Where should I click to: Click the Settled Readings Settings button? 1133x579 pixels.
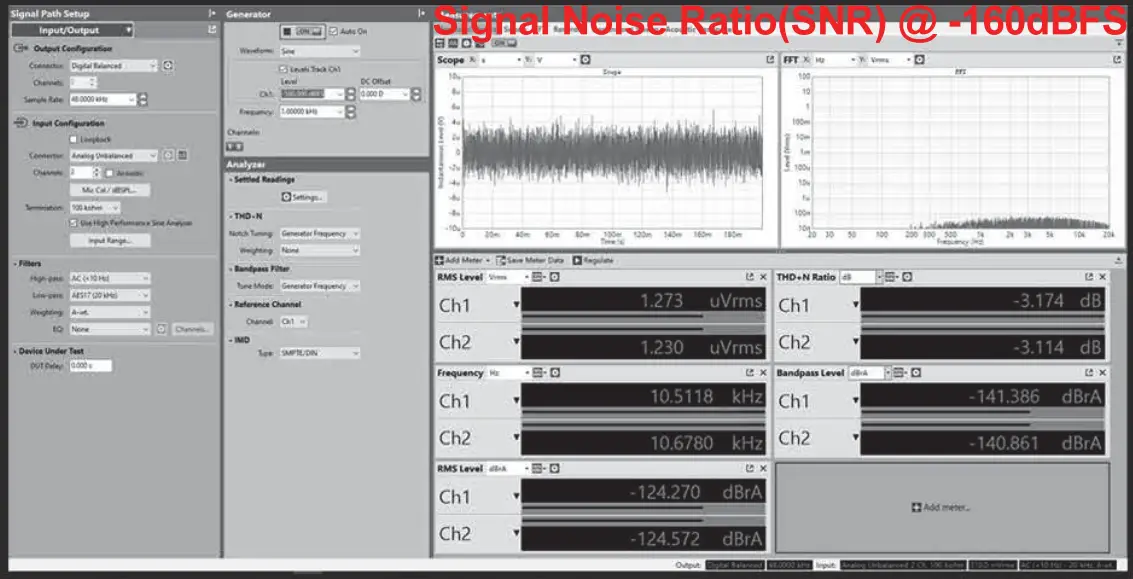[x=303, y=197]
